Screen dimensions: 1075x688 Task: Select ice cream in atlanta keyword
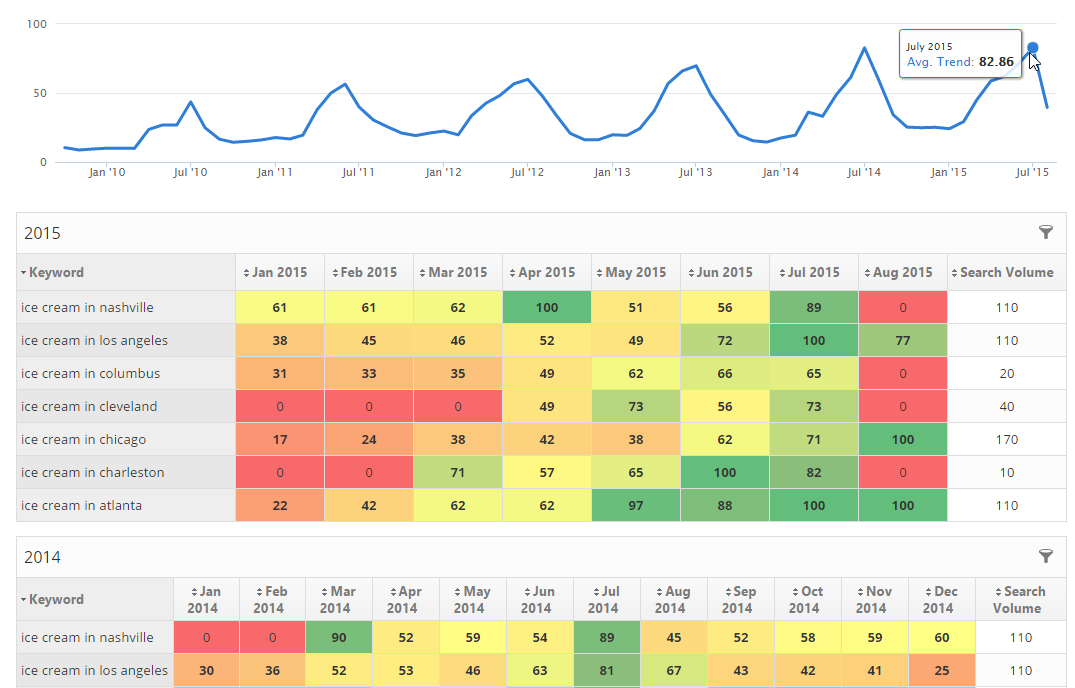click(x=81, y=505)
